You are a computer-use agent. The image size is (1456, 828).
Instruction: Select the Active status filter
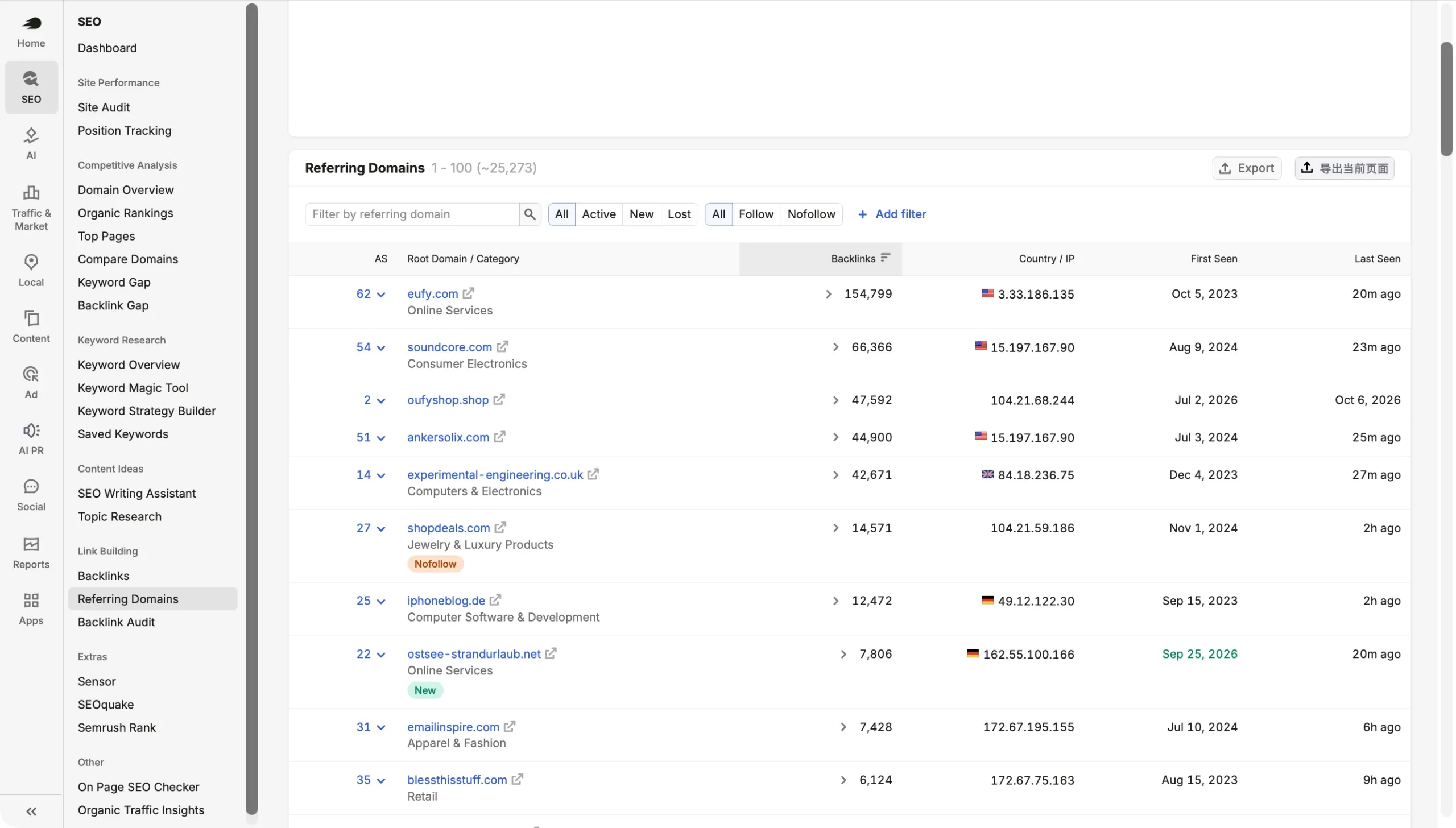(598, 214)
